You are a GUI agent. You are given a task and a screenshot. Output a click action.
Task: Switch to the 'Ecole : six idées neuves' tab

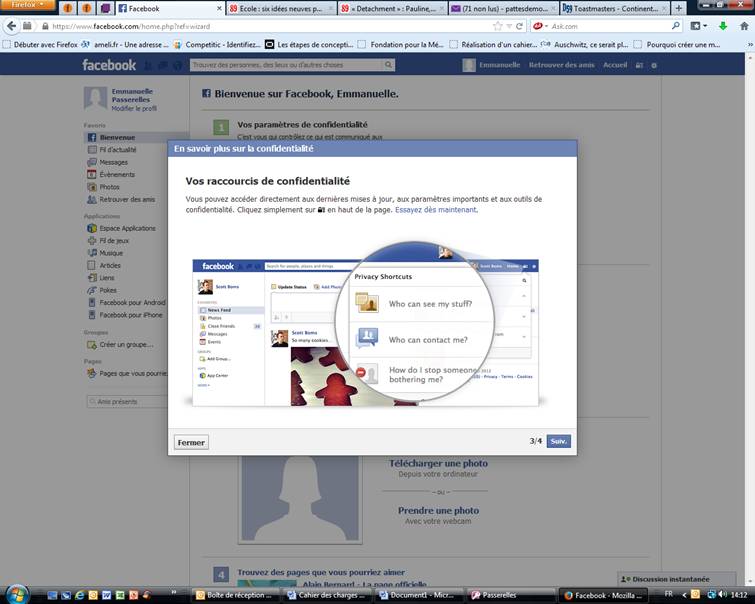pos(281,8)
